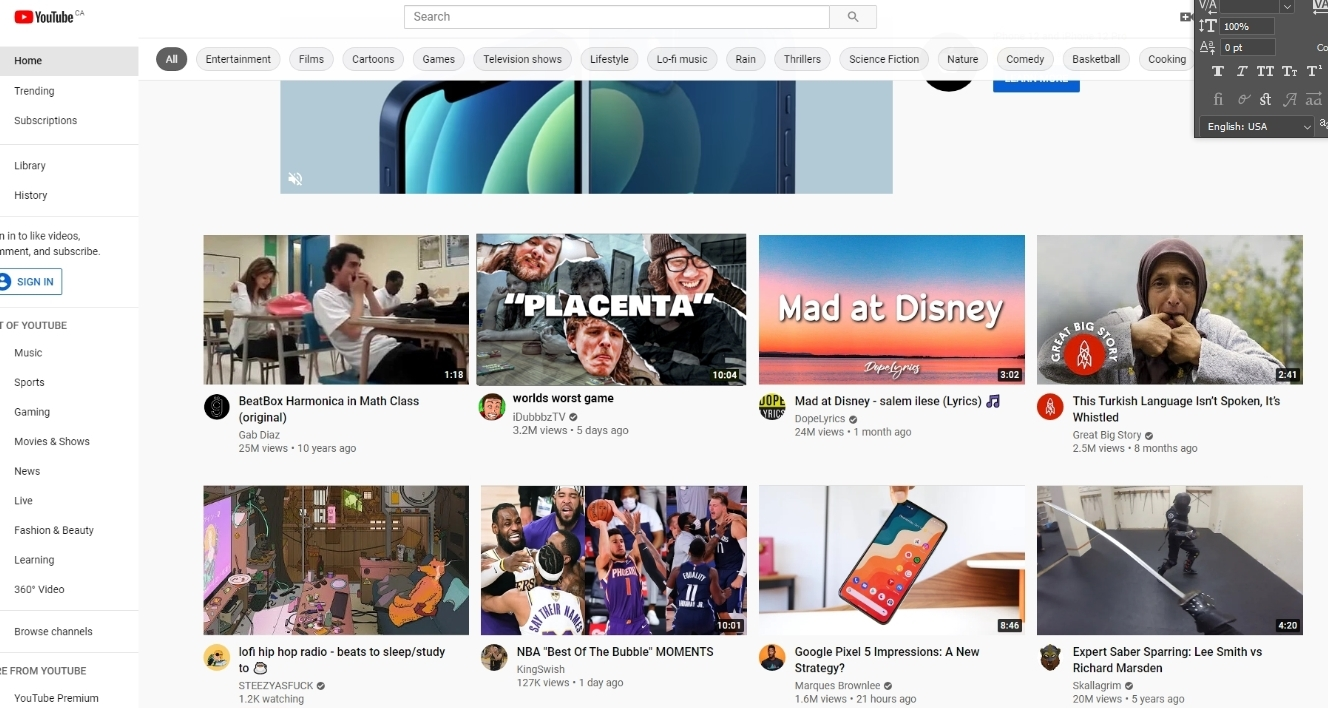1328x708 pixels.
Task: Open STEEZYASFUCK channel avatar
Action: [x=216, y=657]
